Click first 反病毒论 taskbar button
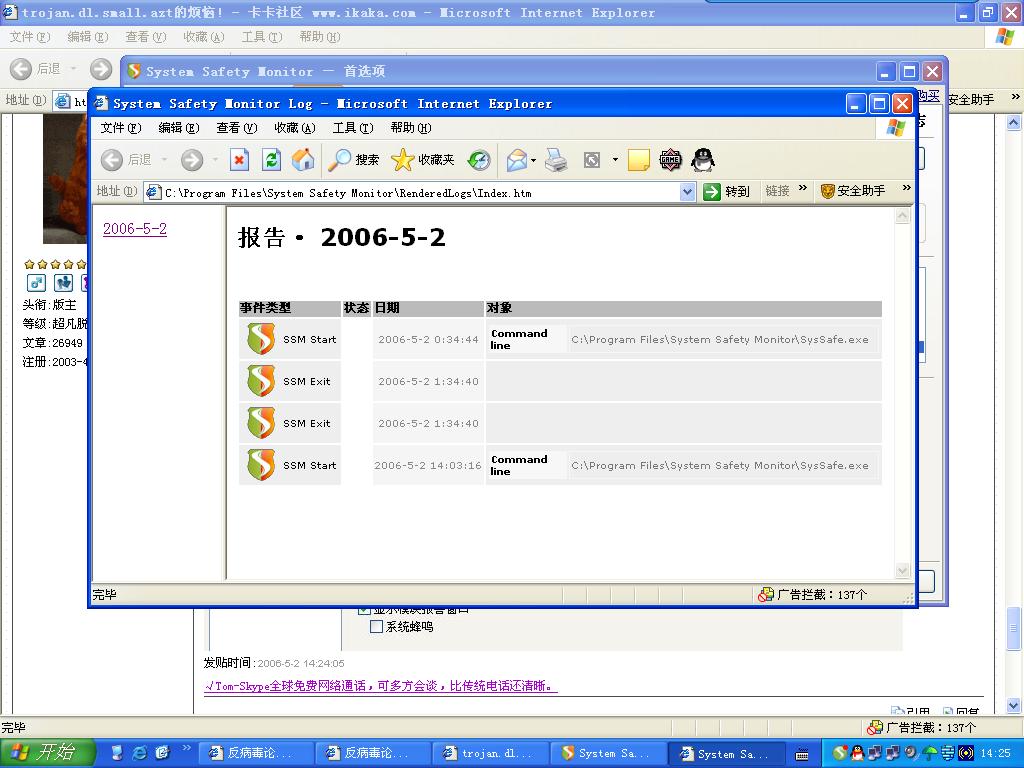 255,754
